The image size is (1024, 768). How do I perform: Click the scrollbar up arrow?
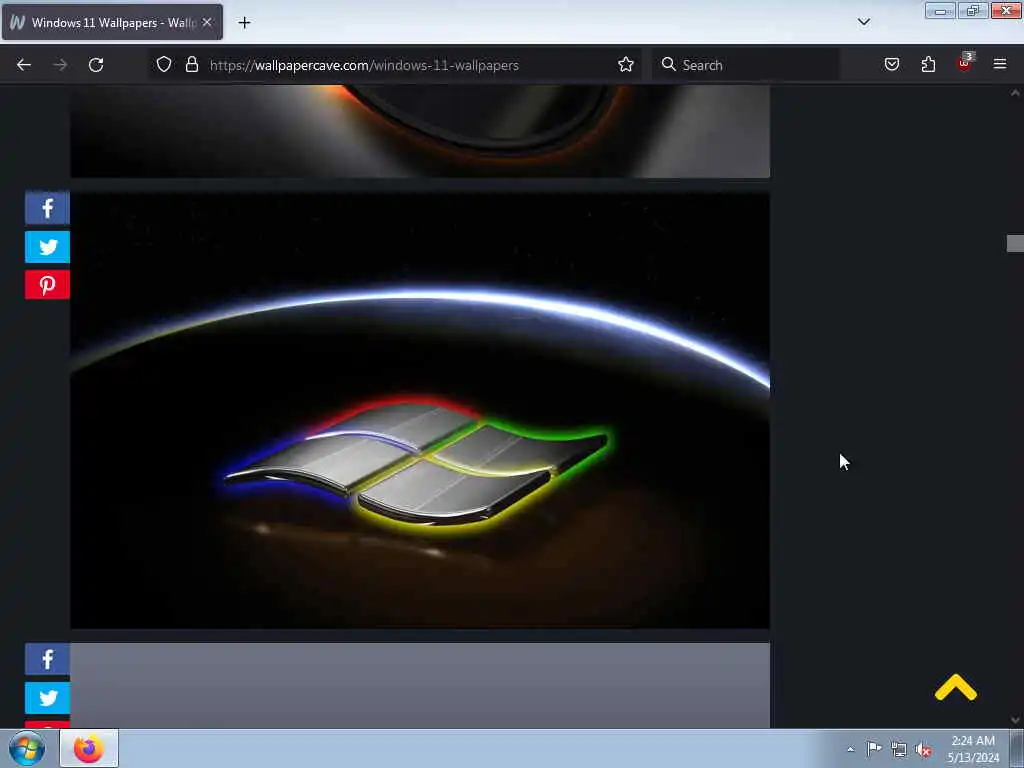click(x=1015, y=93)
